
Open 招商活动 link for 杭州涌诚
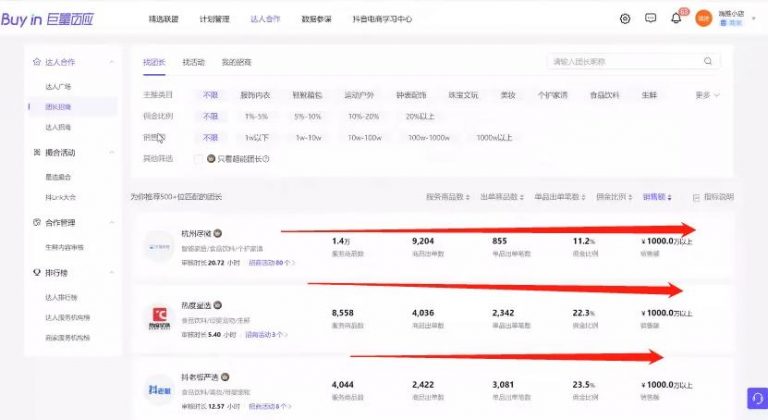click(270, 262)
